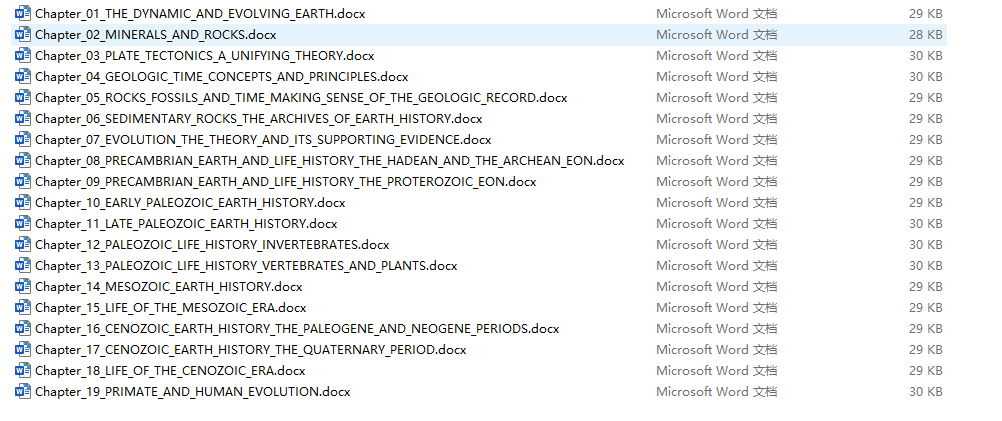Select Chapter_04_GEOLOGIC_TIME_CONCEPTS_AND_PRINCIPLES.docx
The image size is (1002, 421).
click(x=222, y=77)
